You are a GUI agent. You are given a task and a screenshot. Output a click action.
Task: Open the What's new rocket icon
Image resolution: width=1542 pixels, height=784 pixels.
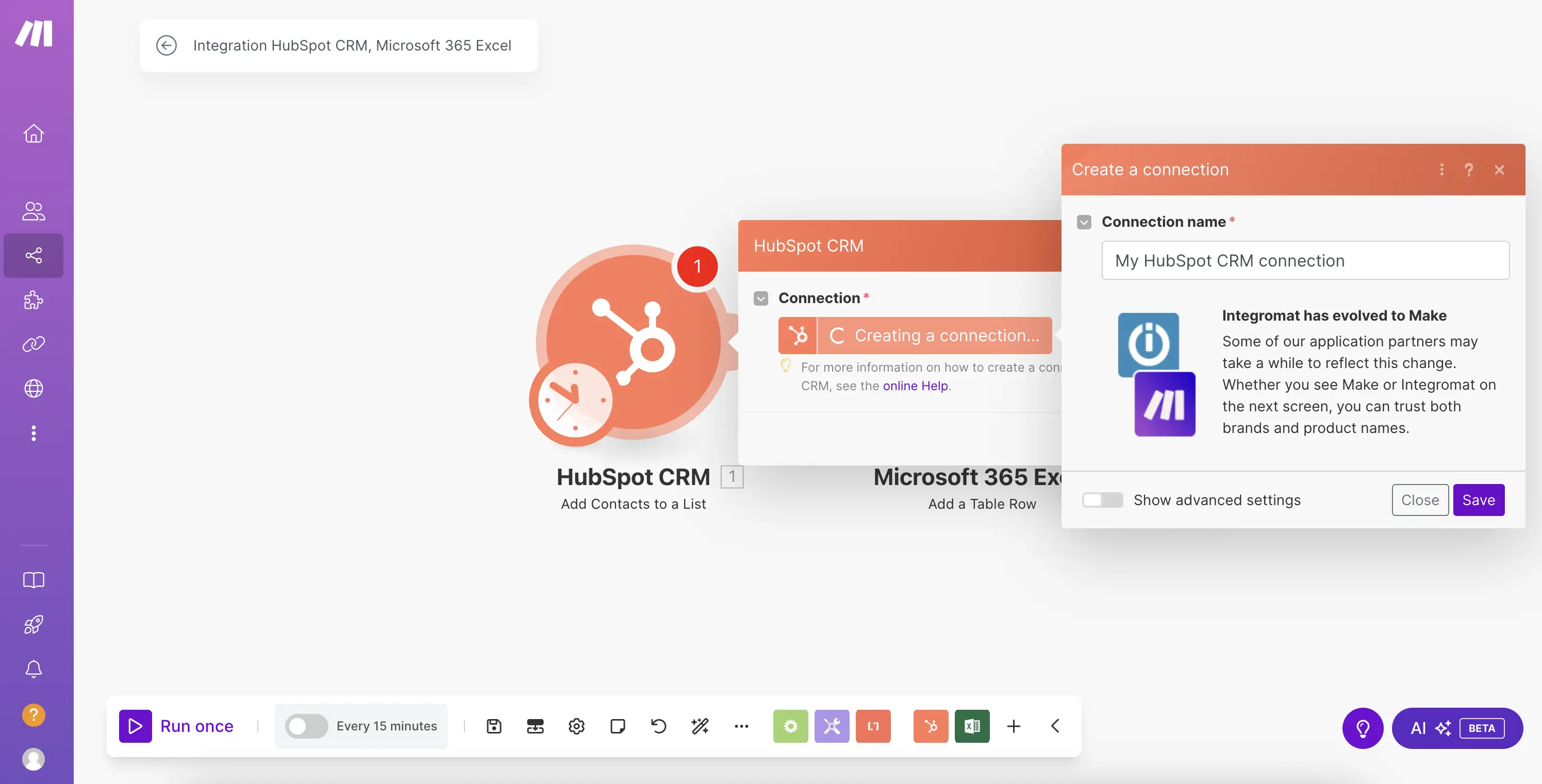pos(34,624)
